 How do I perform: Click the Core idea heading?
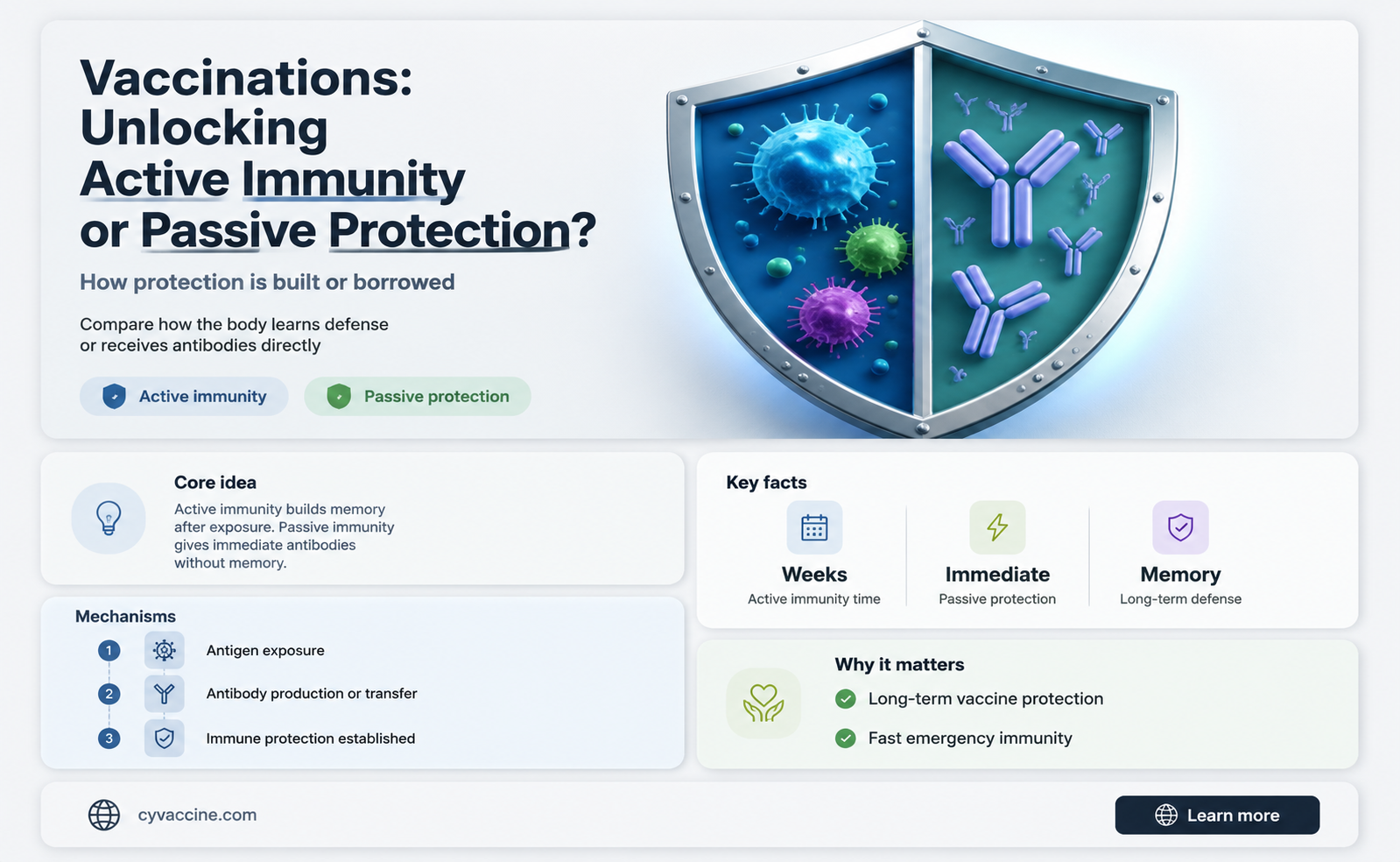click(215, 483)
